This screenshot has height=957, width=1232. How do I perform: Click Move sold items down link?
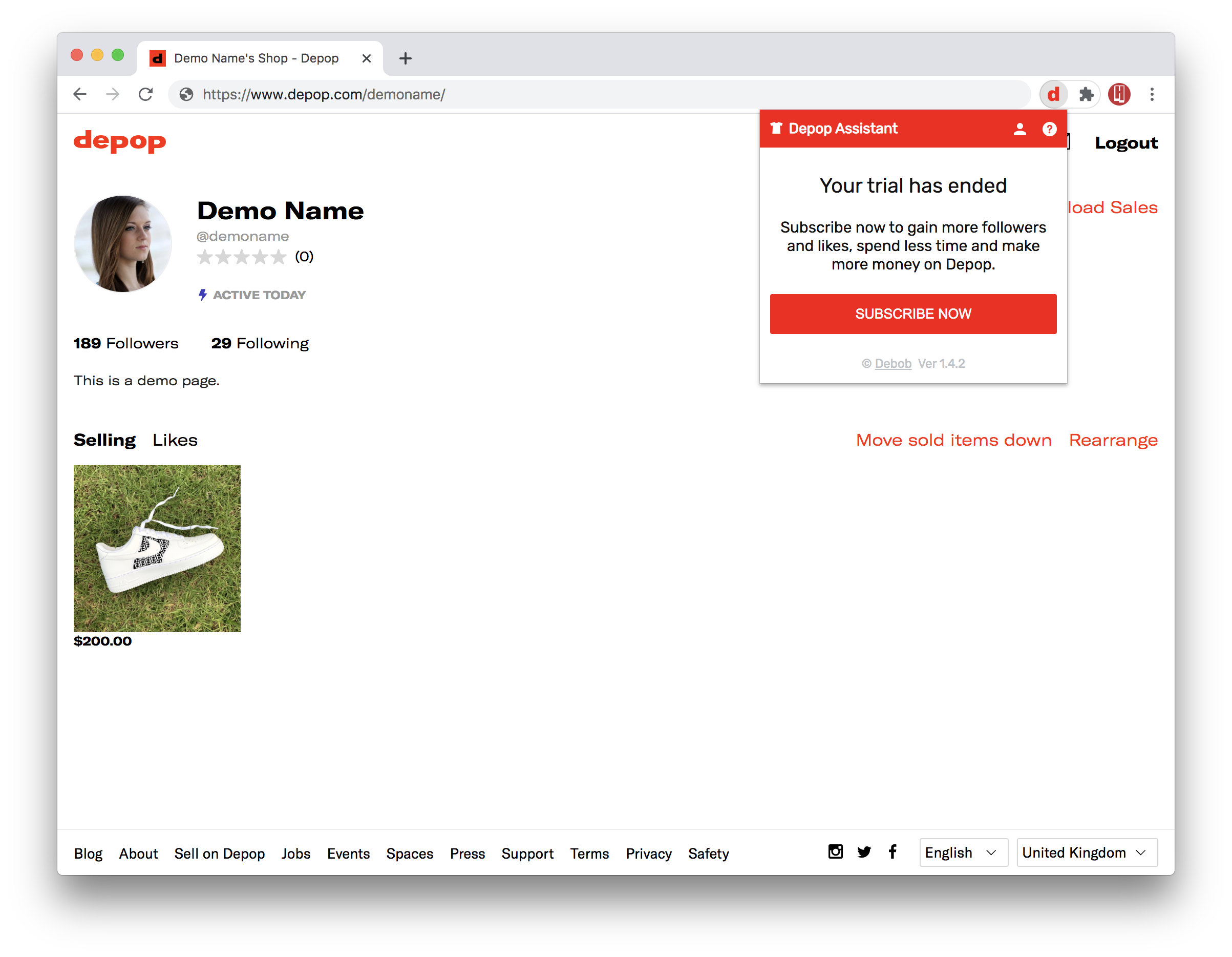tap(953, 440)
